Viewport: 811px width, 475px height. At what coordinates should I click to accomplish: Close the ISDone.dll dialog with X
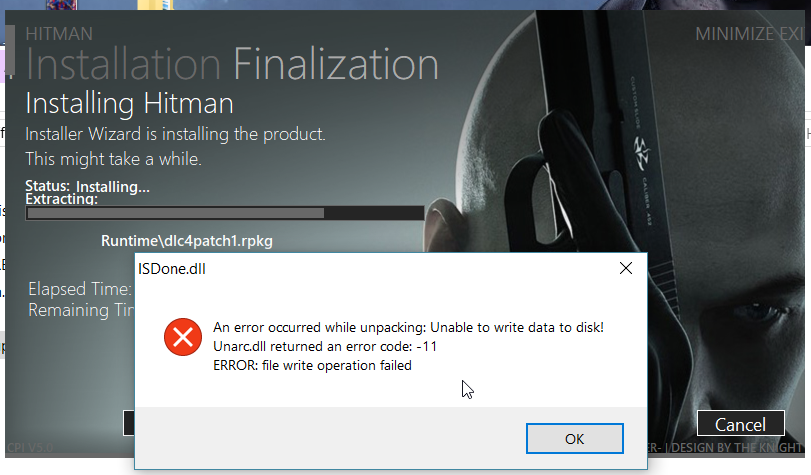click(x=626, y=268)
